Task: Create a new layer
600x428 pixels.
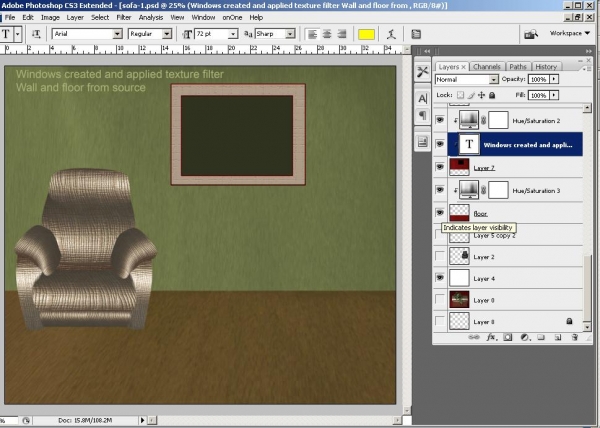Action: coord(558,337)
